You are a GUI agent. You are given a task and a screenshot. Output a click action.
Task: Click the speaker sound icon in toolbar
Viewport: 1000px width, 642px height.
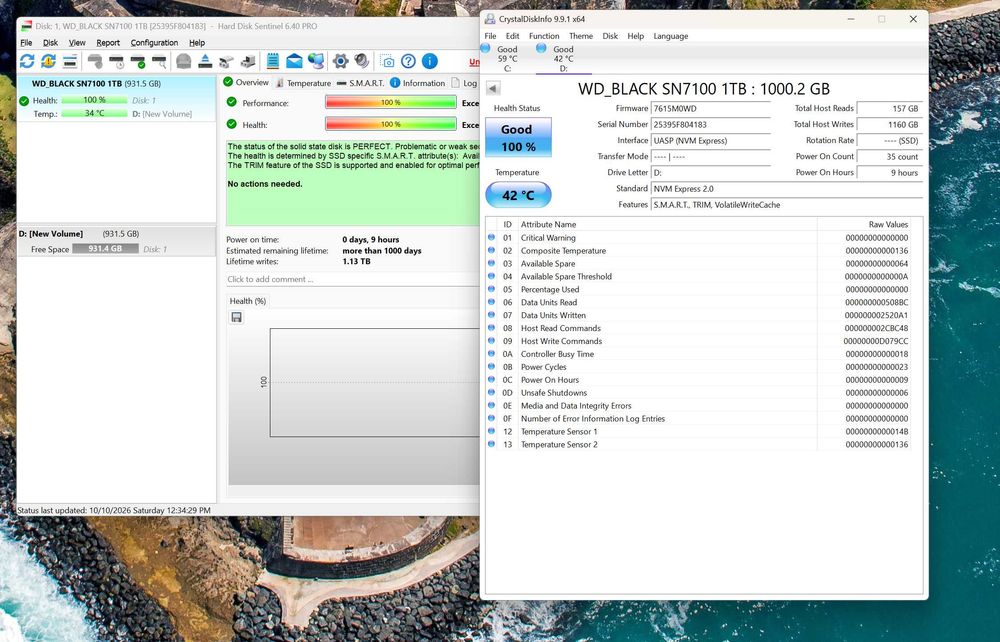click(x=362, y=61)
